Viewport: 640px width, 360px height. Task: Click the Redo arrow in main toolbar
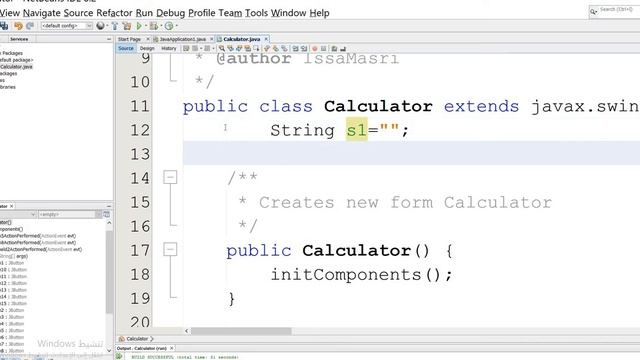pyautogui.click(x=30, y=26)
